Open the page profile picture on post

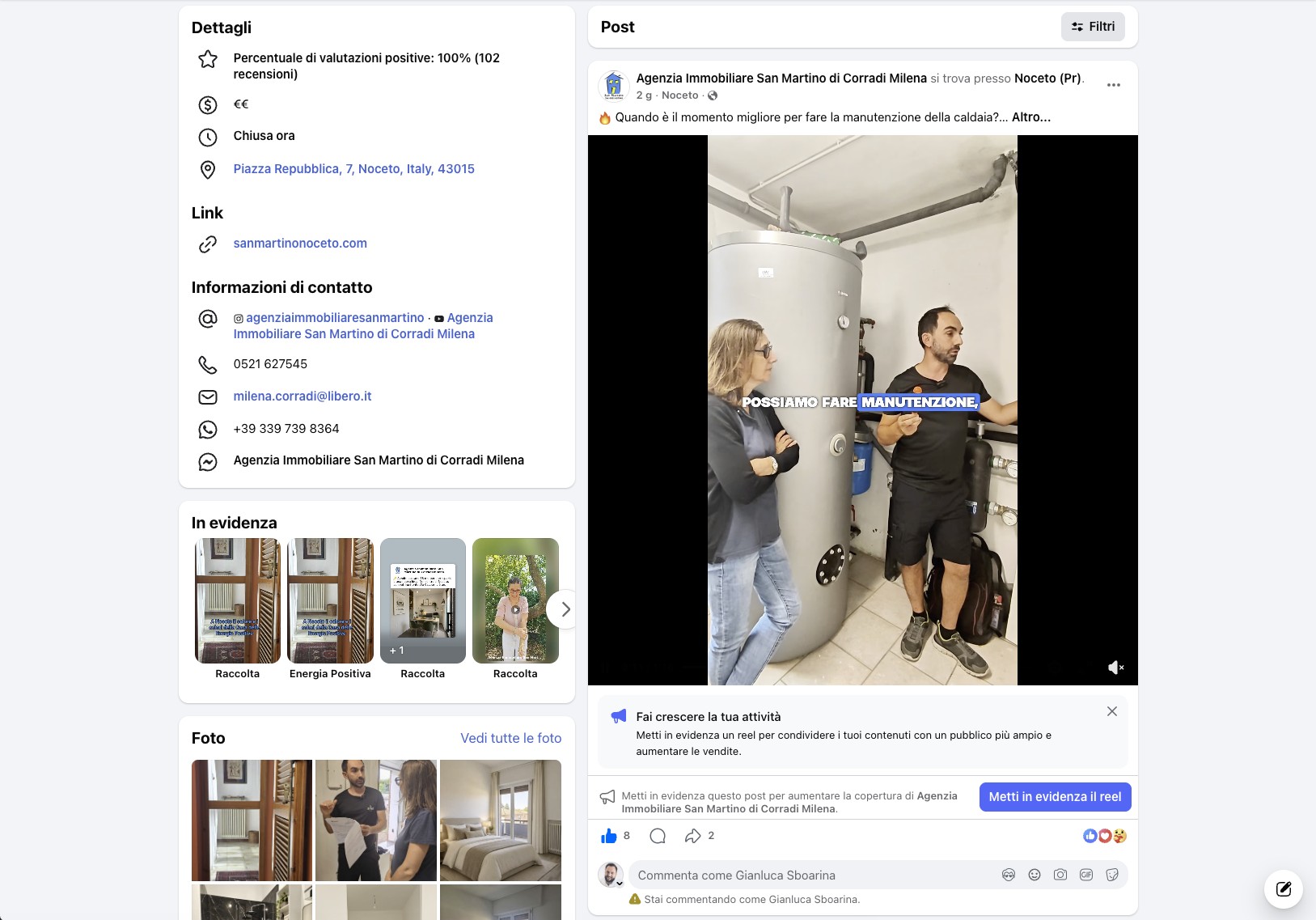[x=614, y=85]
